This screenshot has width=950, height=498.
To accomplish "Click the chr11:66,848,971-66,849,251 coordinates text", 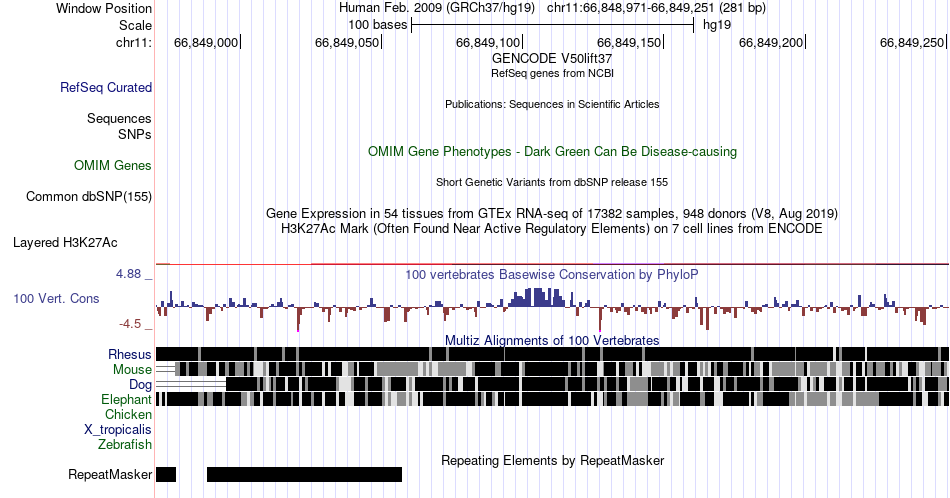I will coord(656,8).
